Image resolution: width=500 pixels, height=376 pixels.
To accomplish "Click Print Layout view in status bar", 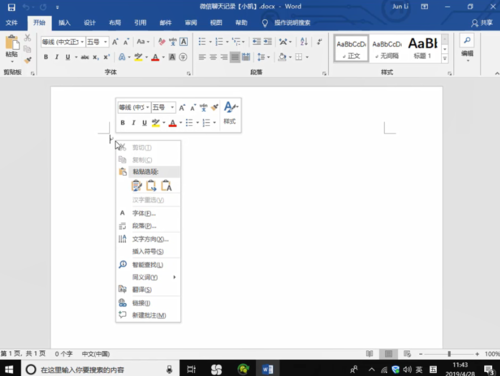I will [x=388, y=354].
